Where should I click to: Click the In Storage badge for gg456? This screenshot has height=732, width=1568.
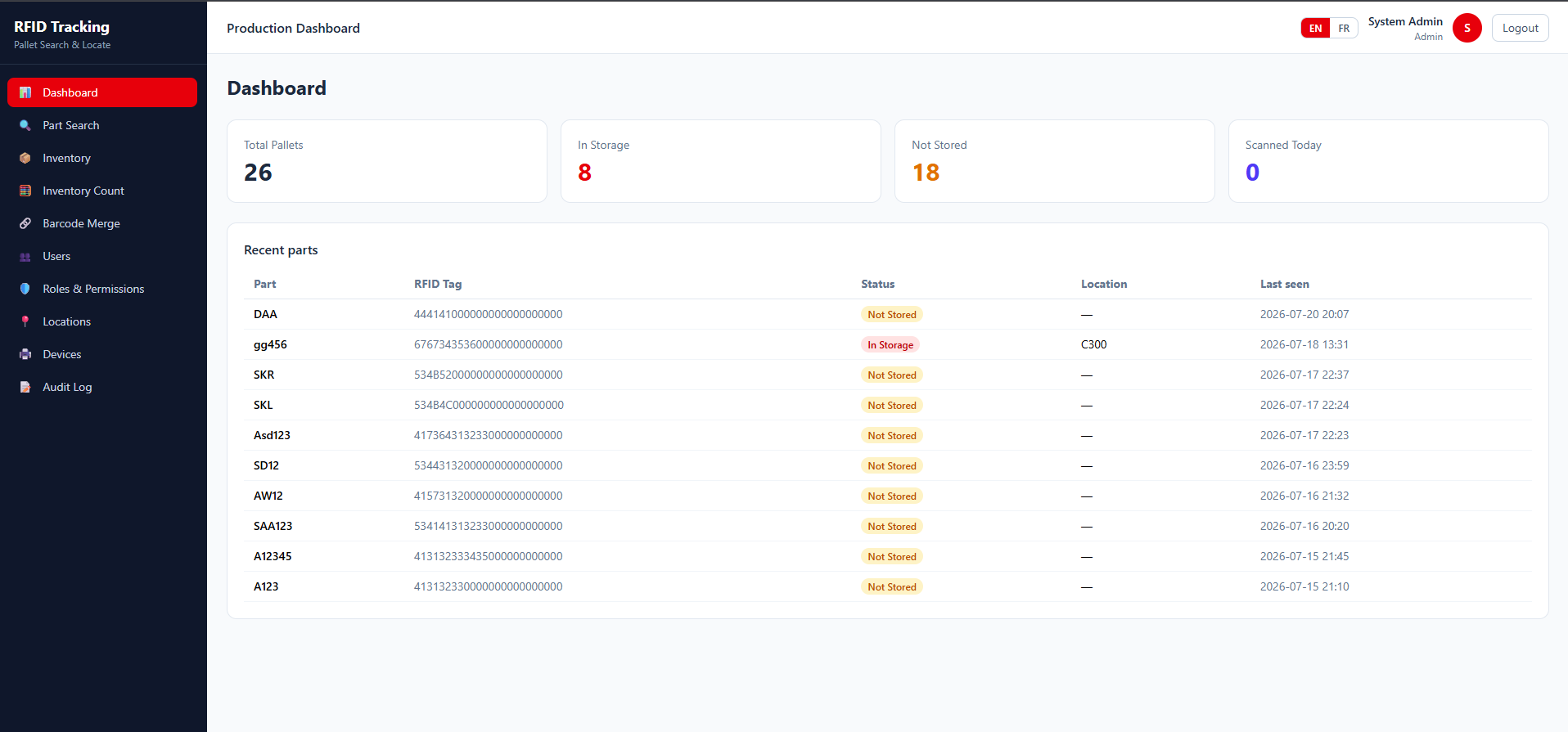pyautogui.click(x=890, y=344)
